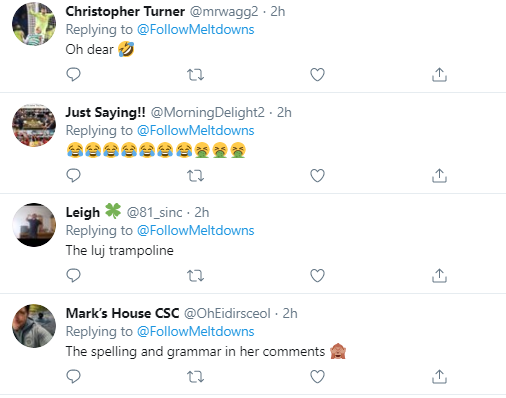
Task: Share Christopher Turner's tweet
Action: [439, 75]
